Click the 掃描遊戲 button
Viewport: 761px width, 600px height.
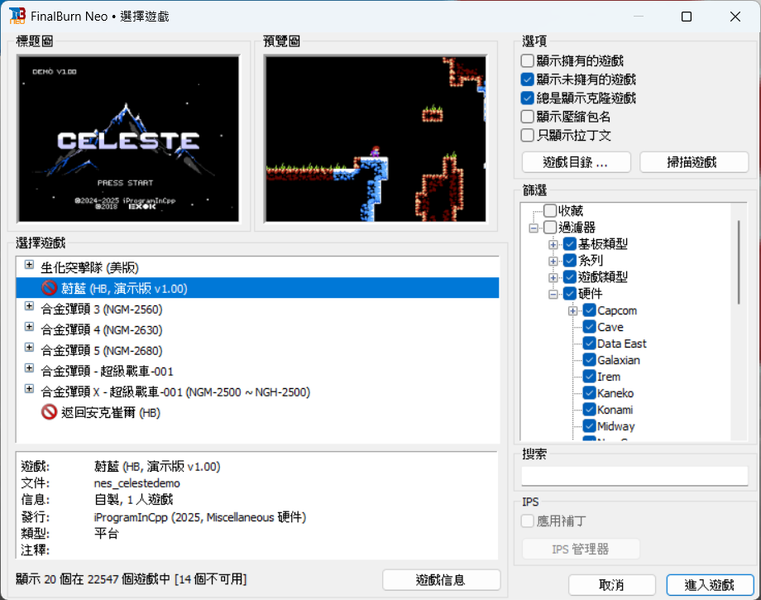point(694,162)
